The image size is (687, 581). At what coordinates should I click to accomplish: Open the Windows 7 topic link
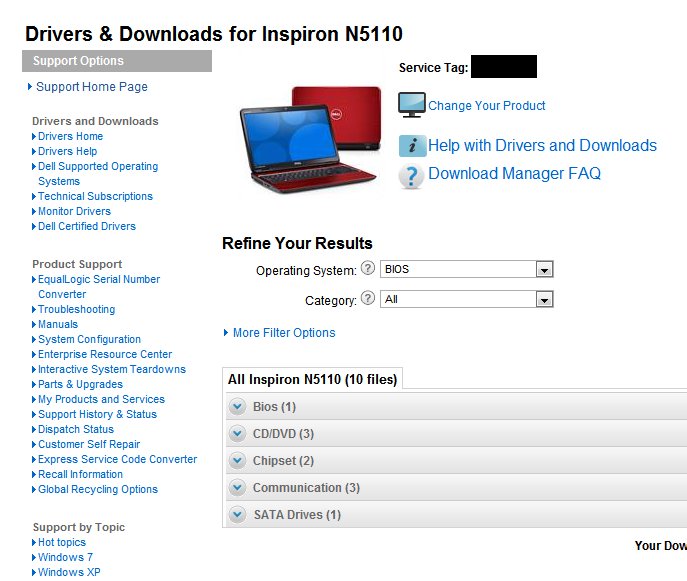[x=65, y=557]
